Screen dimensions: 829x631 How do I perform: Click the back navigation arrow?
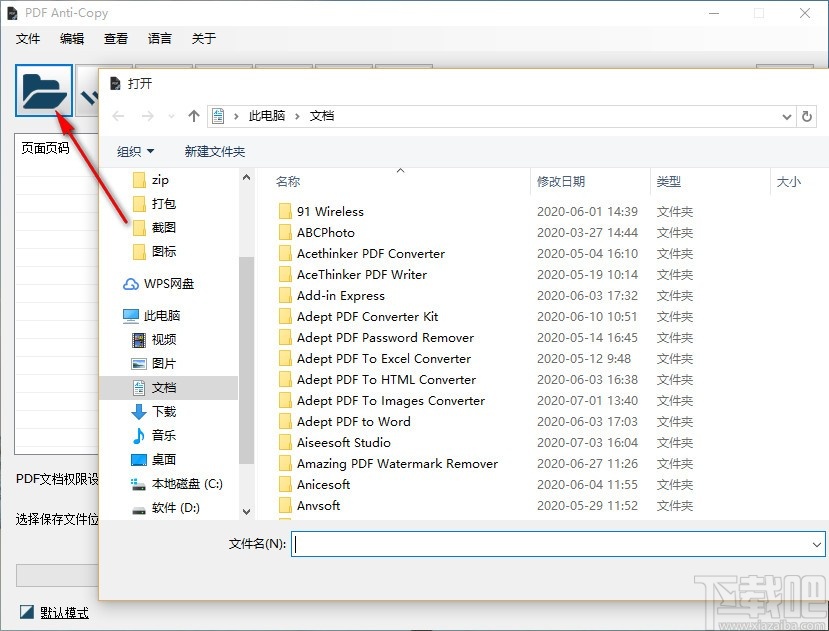pos(117,116)
